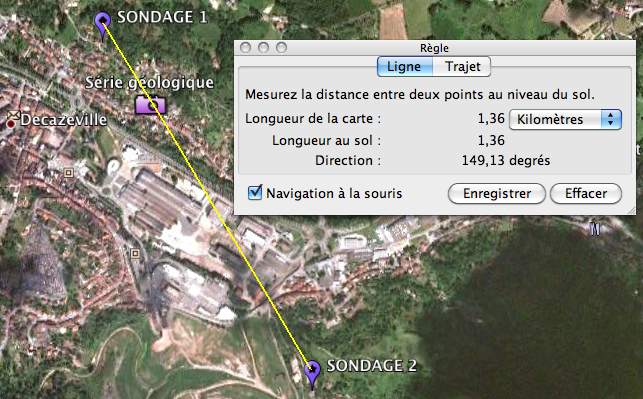Click the SONDAGE 1 placemark pin
Screen dimensions: 643x399
click(103, 25)
